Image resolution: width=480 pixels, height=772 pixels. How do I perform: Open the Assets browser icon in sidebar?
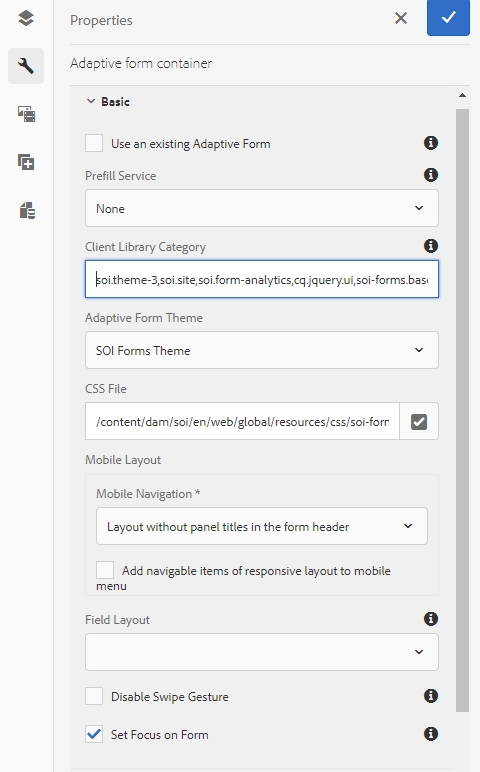click(x=26, y=114)
